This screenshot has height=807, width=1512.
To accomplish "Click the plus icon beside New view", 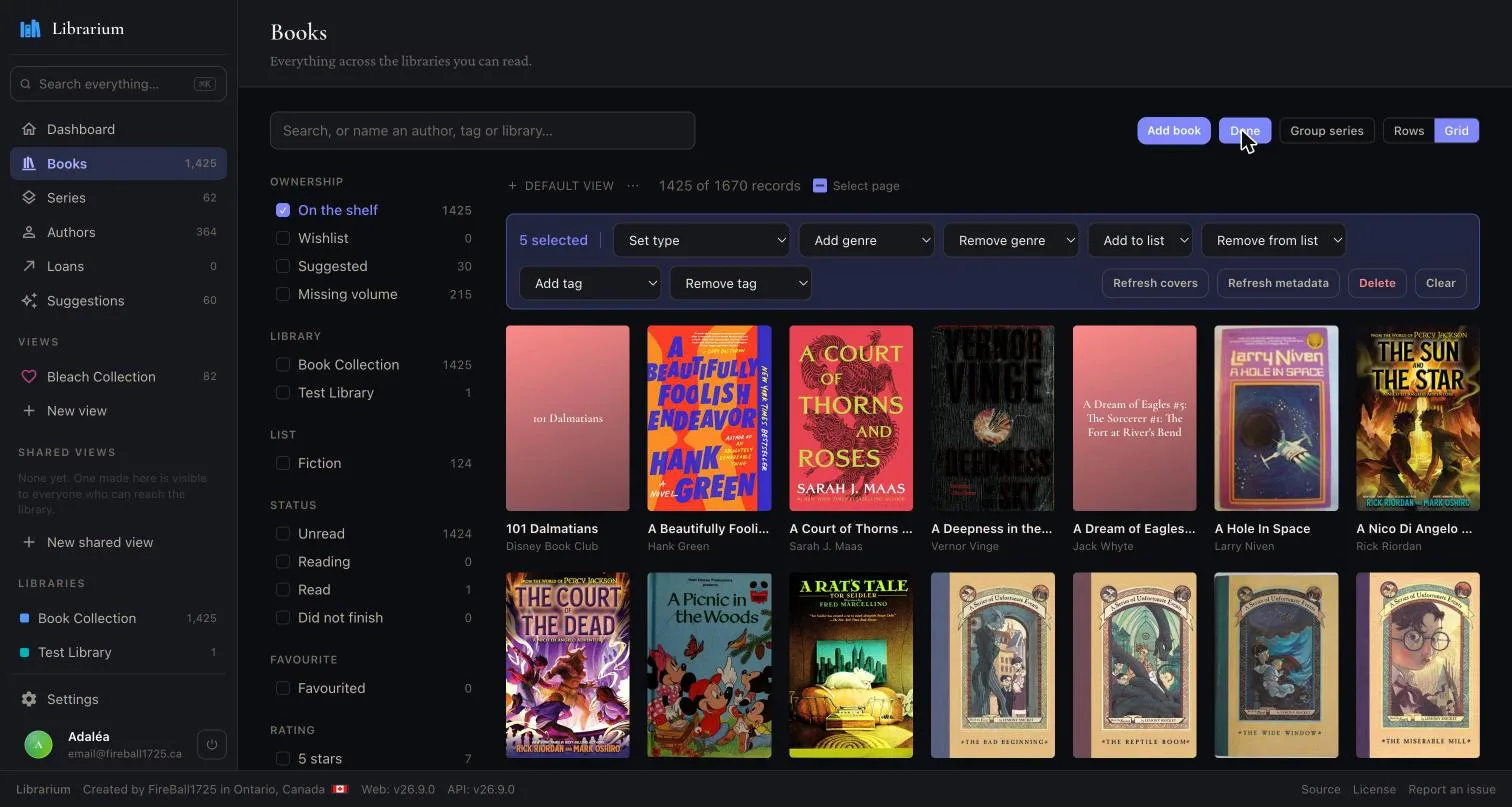I will 29,411.
